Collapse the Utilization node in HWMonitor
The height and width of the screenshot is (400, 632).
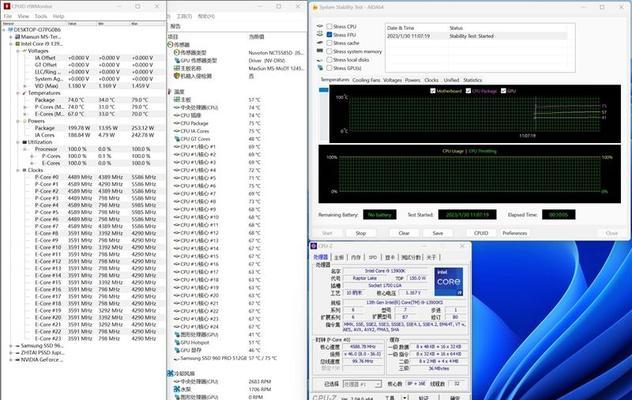click(18, 142)
